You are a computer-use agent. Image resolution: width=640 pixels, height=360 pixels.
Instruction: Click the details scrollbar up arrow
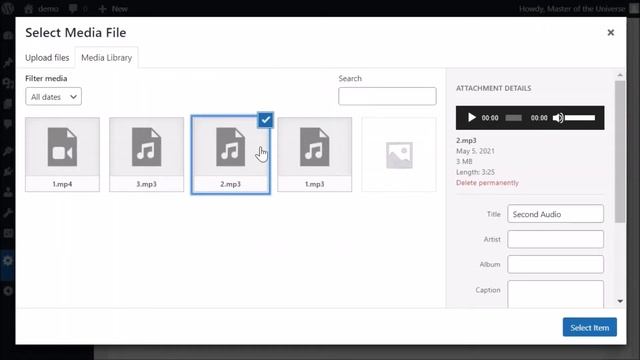click(620, 75)
